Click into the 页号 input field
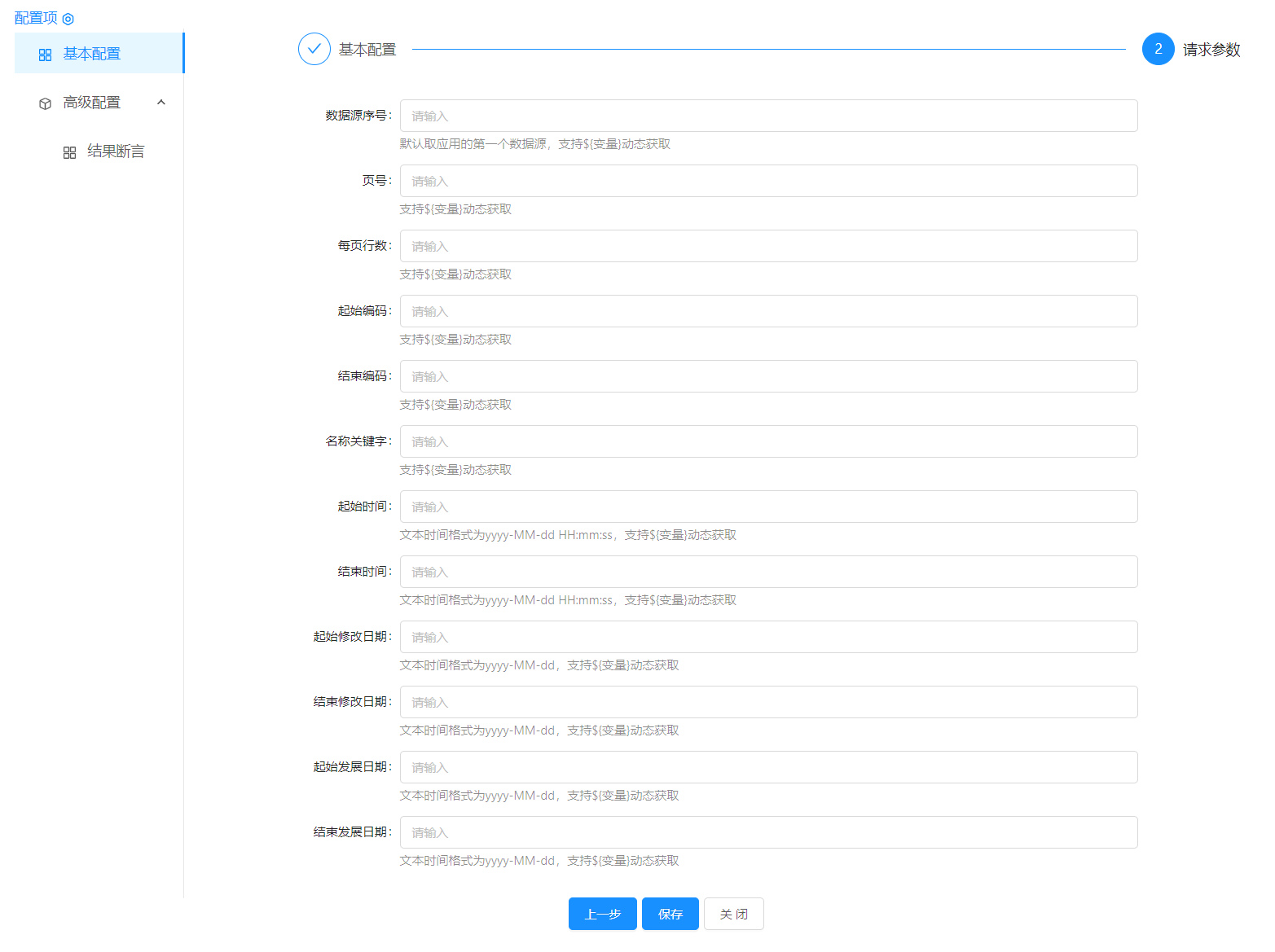The height and width of the screenshot is (952, 1275). [x=768, y=181]
